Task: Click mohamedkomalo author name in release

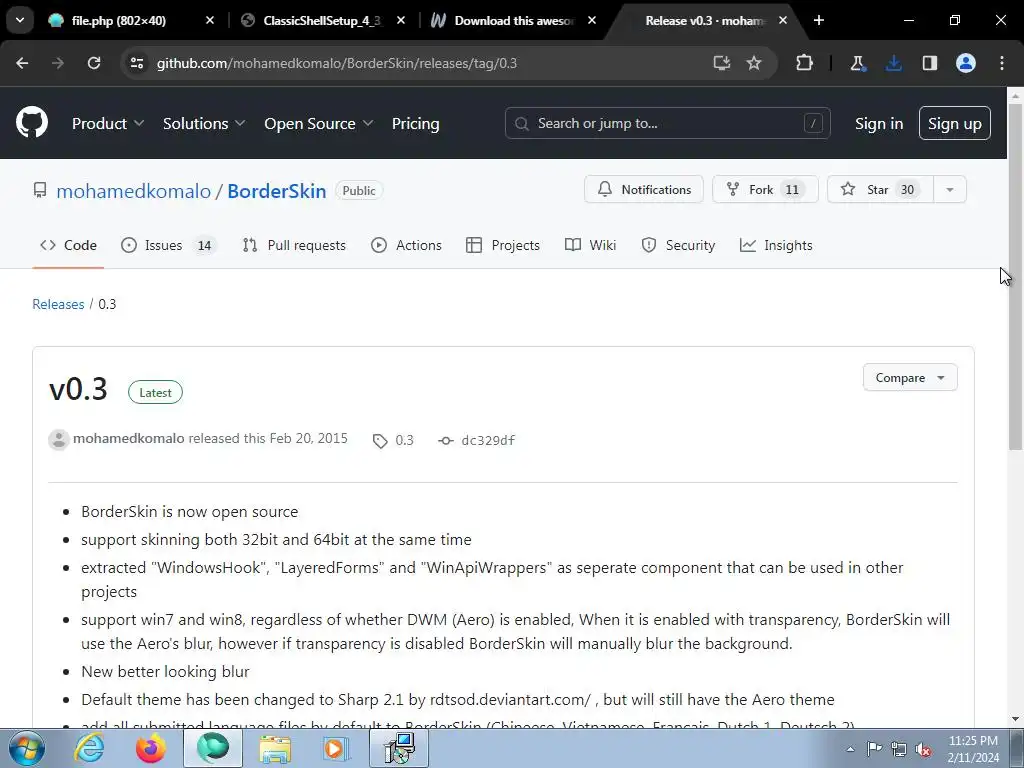Action: point(129,438)
